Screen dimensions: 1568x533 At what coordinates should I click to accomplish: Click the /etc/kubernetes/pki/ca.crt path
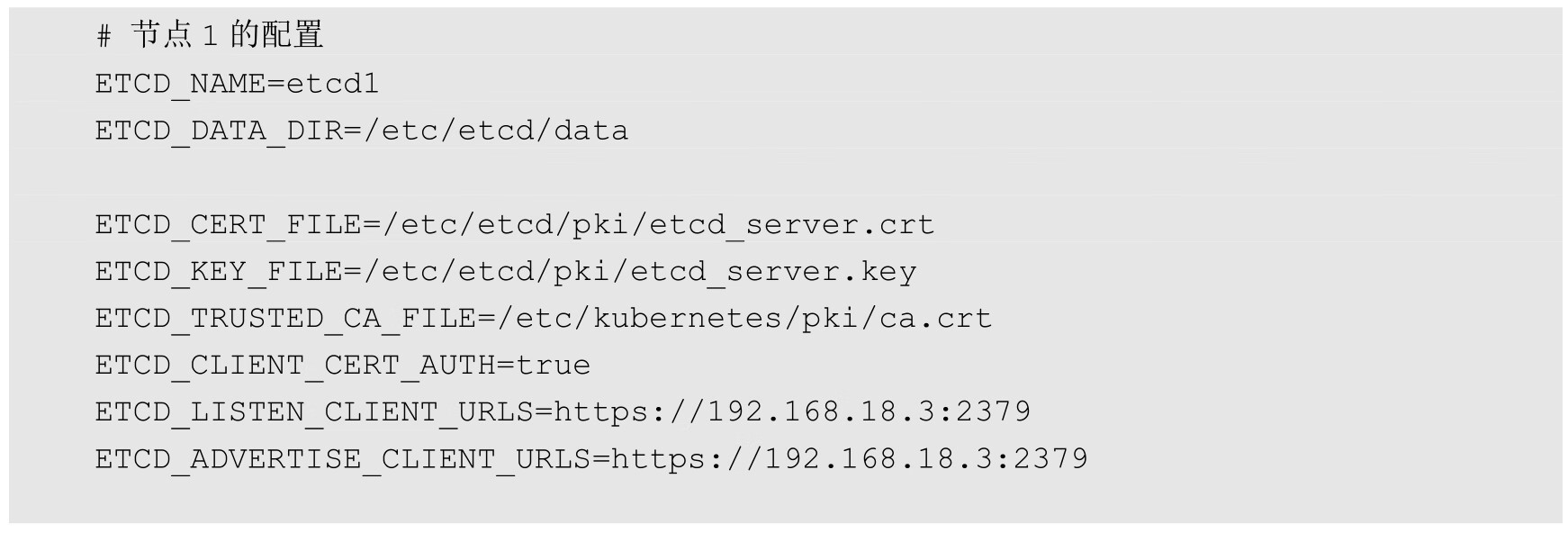(x=743, y=318)
